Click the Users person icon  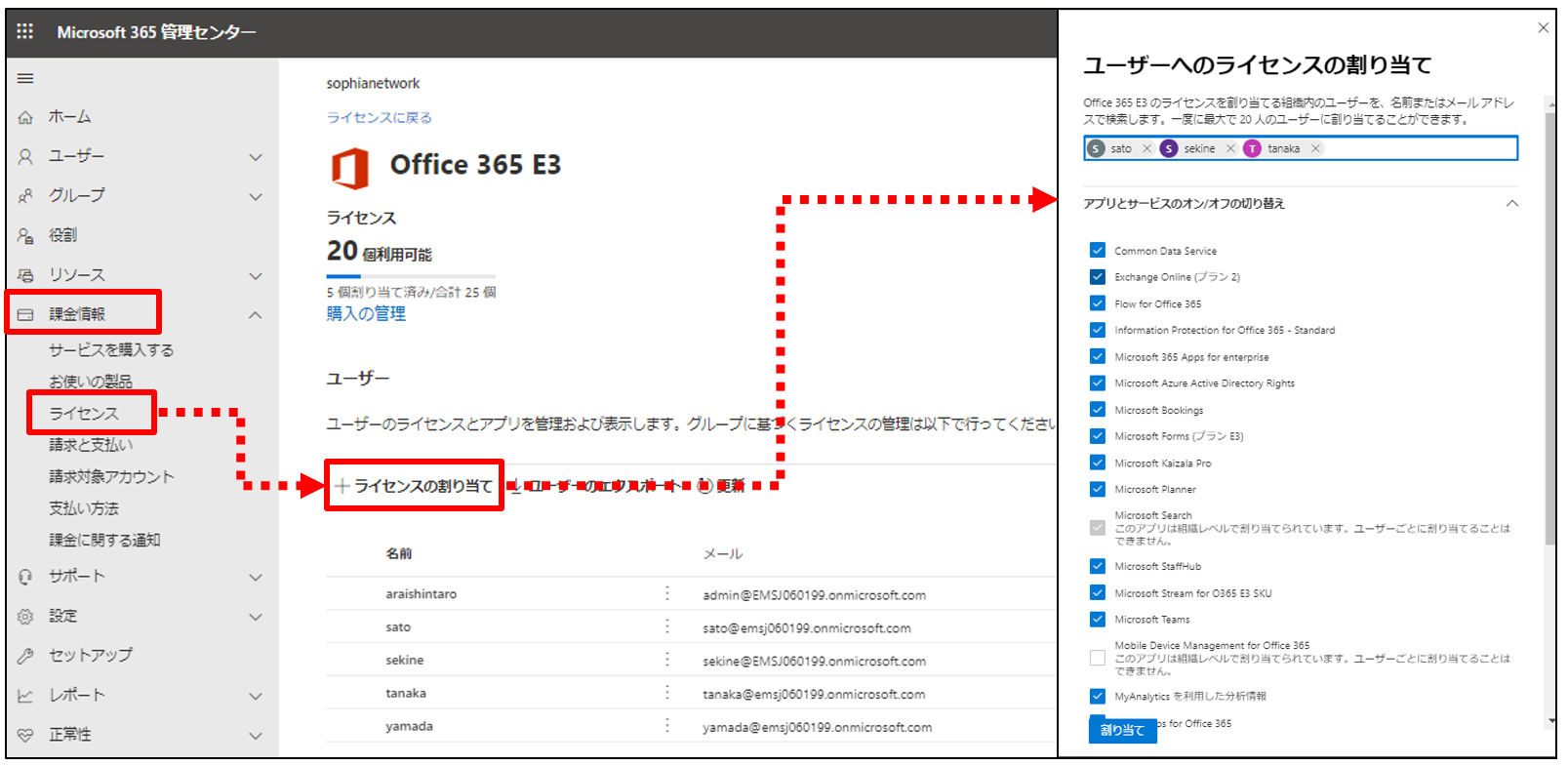point(25,156)
